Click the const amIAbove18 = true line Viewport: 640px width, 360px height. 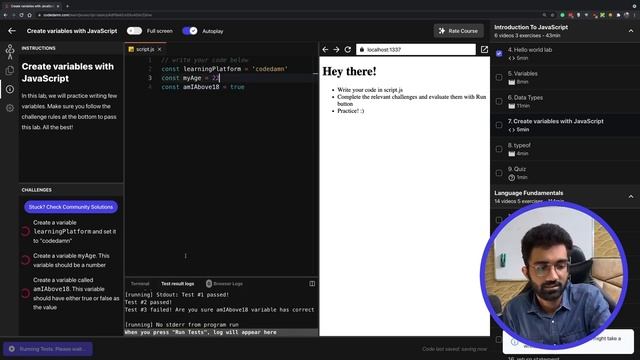[203, 87]
